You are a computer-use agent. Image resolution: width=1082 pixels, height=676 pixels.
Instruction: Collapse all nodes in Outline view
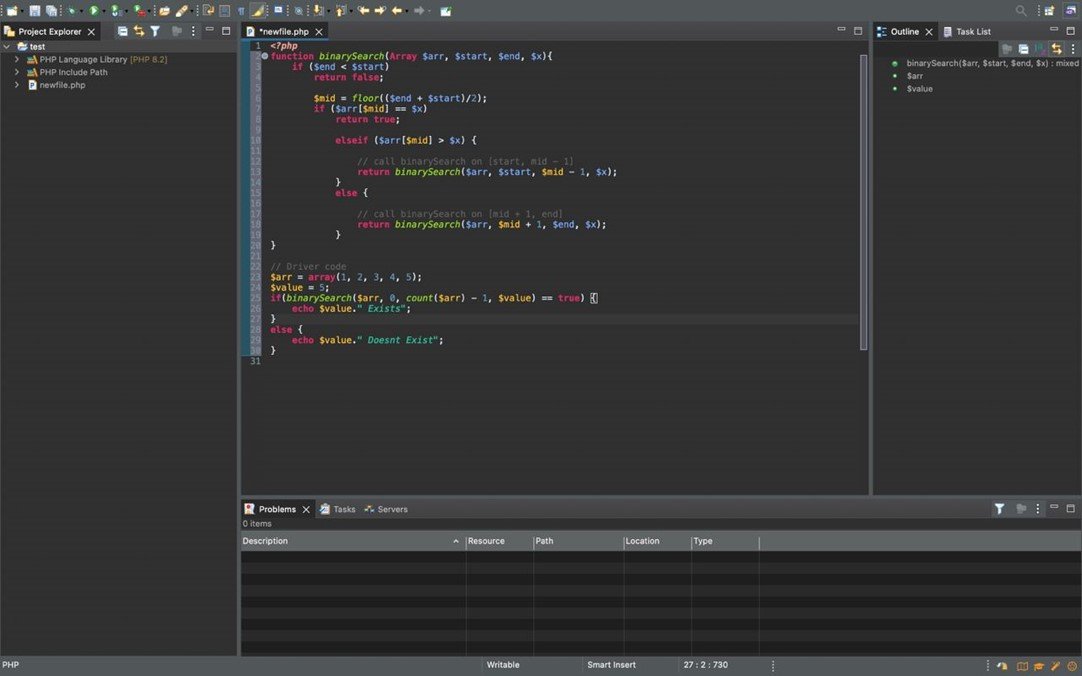[x=1023, y=49]
